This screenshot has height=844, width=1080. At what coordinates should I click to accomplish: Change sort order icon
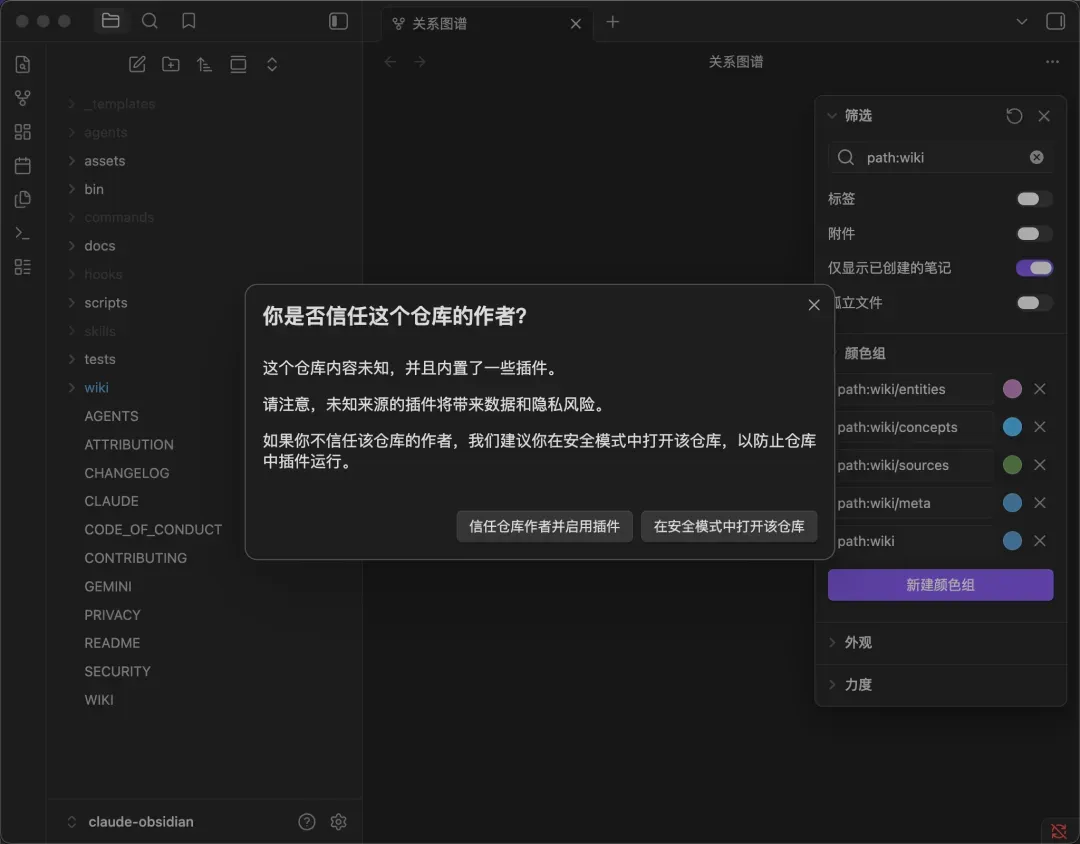(205, 64)
